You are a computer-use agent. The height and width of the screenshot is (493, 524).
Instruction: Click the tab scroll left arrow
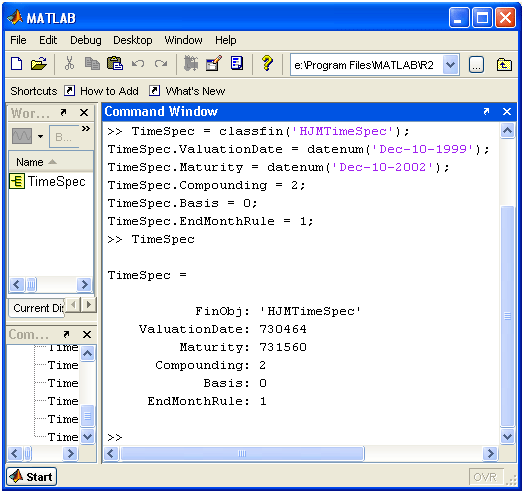pyautogui.click(x=74, y=305)
